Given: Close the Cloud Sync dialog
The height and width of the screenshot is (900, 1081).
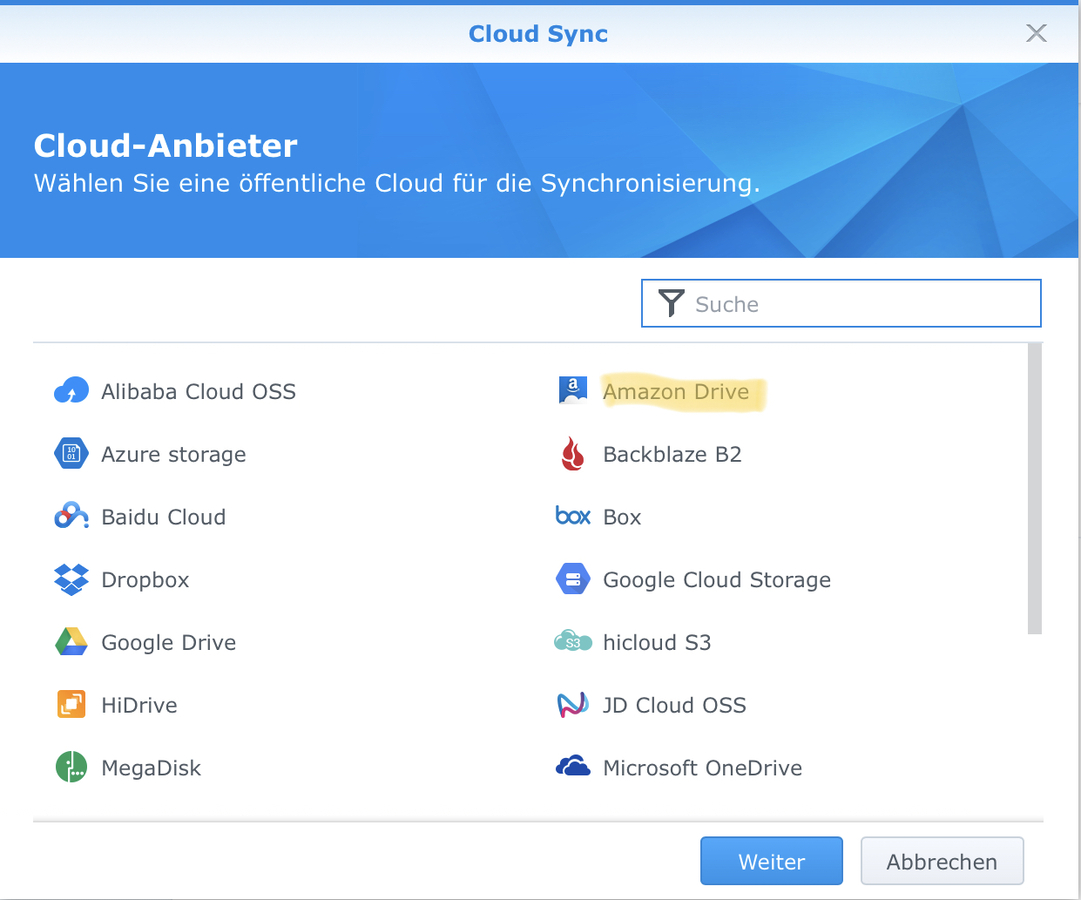Looking at the screenshot, I should 1036,33.
